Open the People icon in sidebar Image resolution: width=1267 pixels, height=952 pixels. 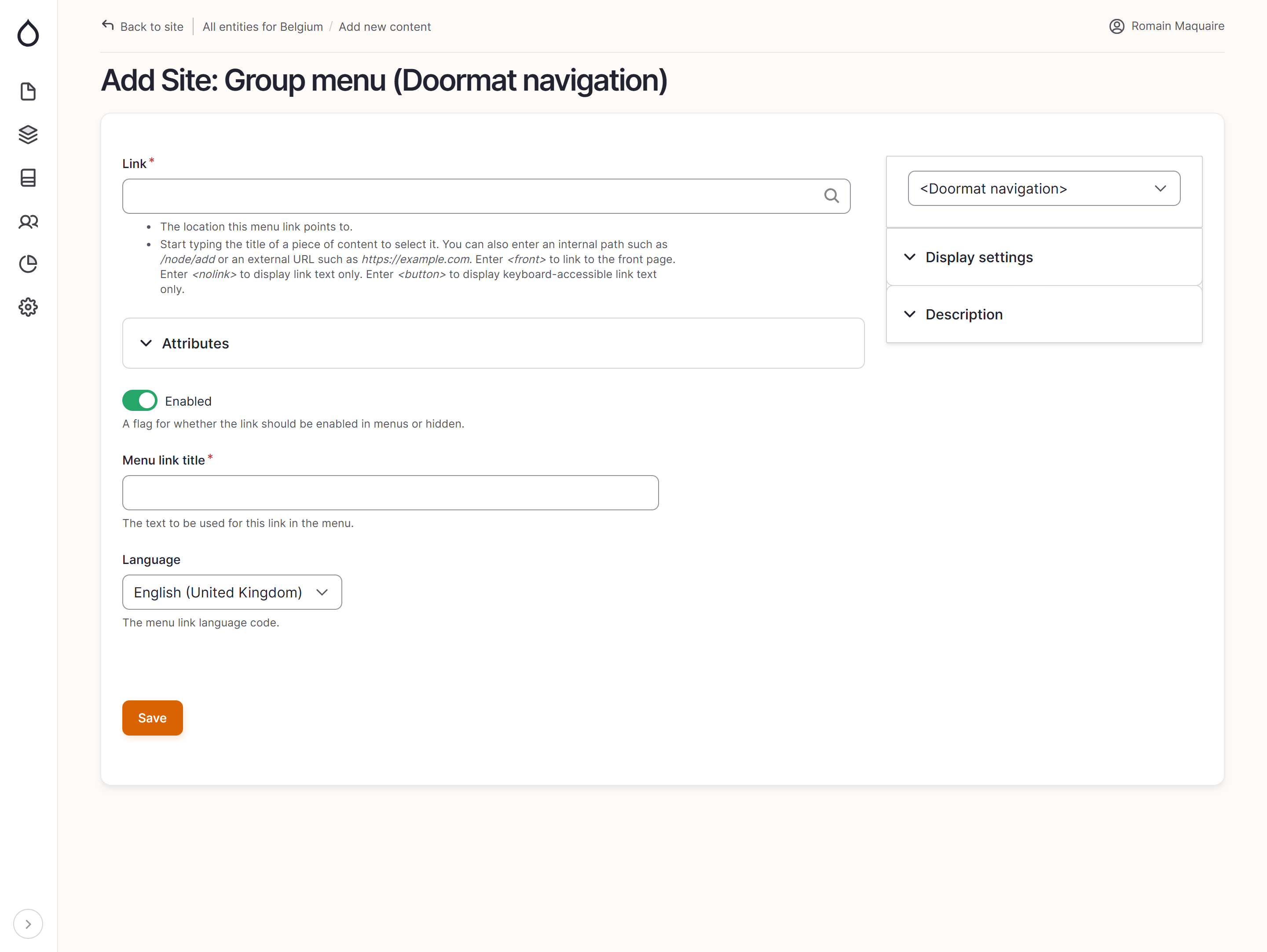click(x=28, y=221)
